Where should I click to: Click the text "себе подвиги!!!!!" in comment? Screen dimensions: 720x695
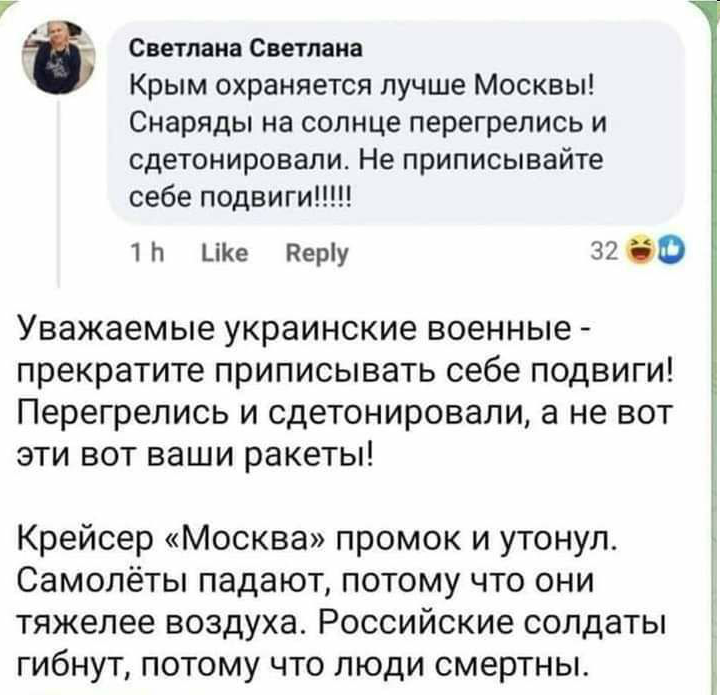[x=240, y=198]
